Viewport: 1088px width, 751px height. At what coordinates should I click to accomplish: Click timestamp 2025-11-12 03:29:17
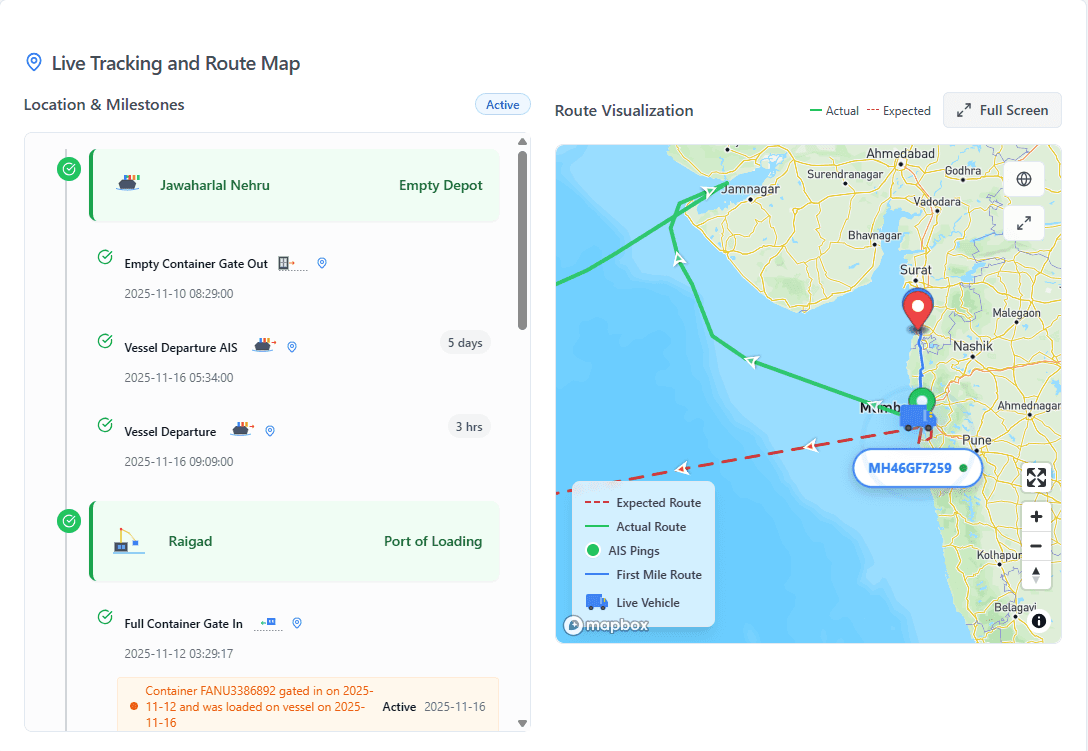point(179,653)
